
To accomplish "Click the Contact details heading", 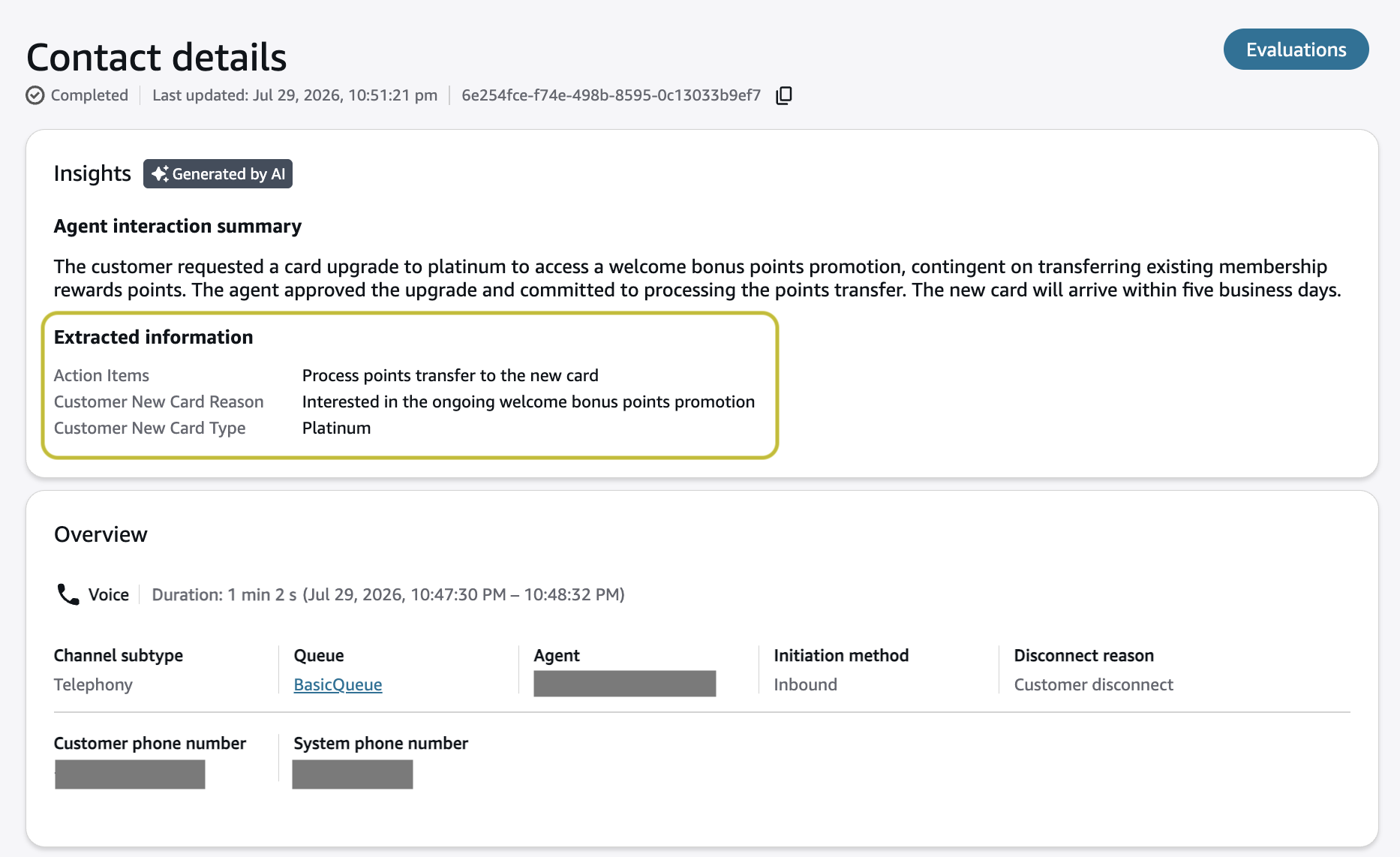I will 157,57.
